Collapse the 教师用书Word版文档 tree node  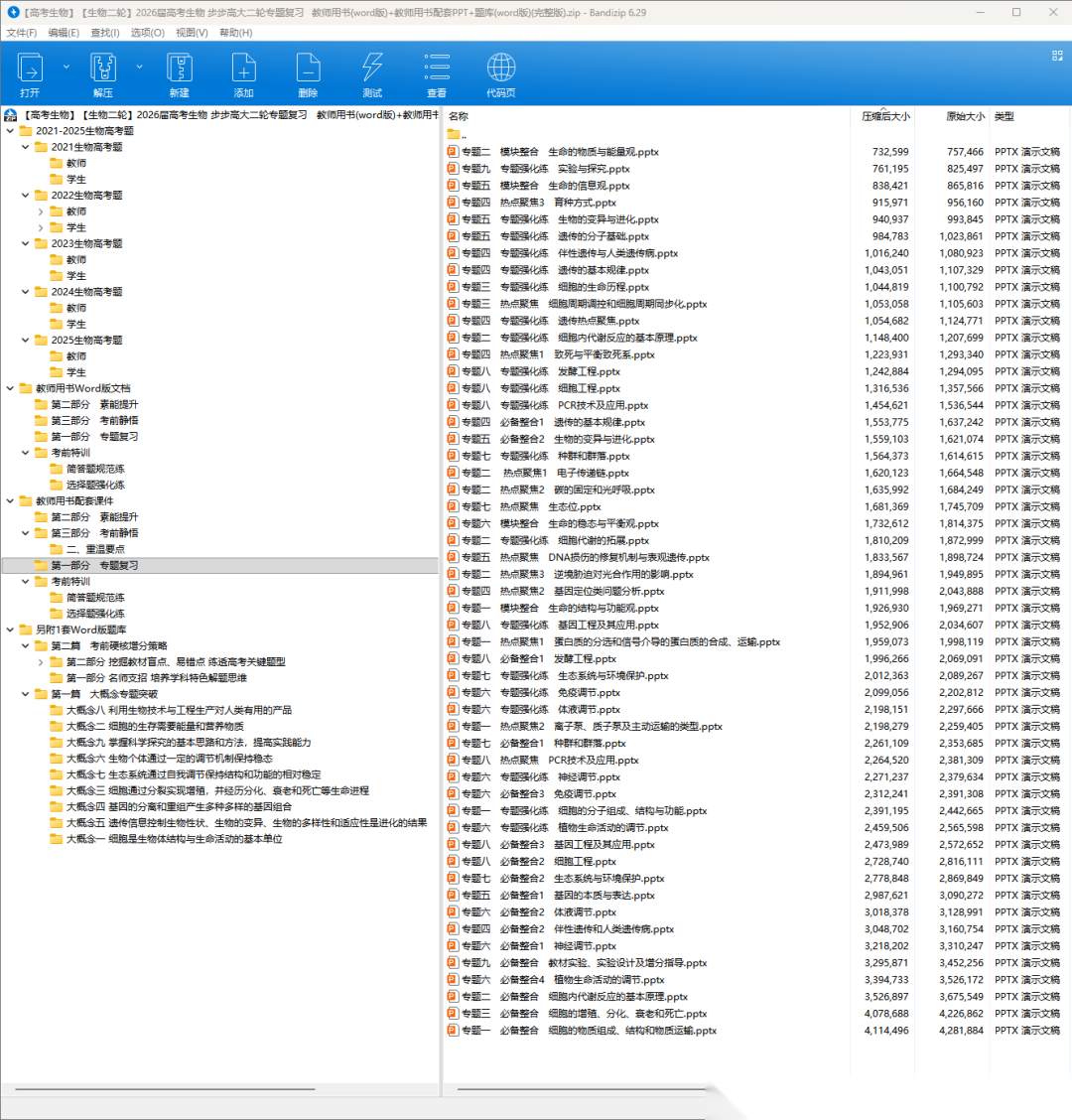pyautogui.click(x=10, y=388)
